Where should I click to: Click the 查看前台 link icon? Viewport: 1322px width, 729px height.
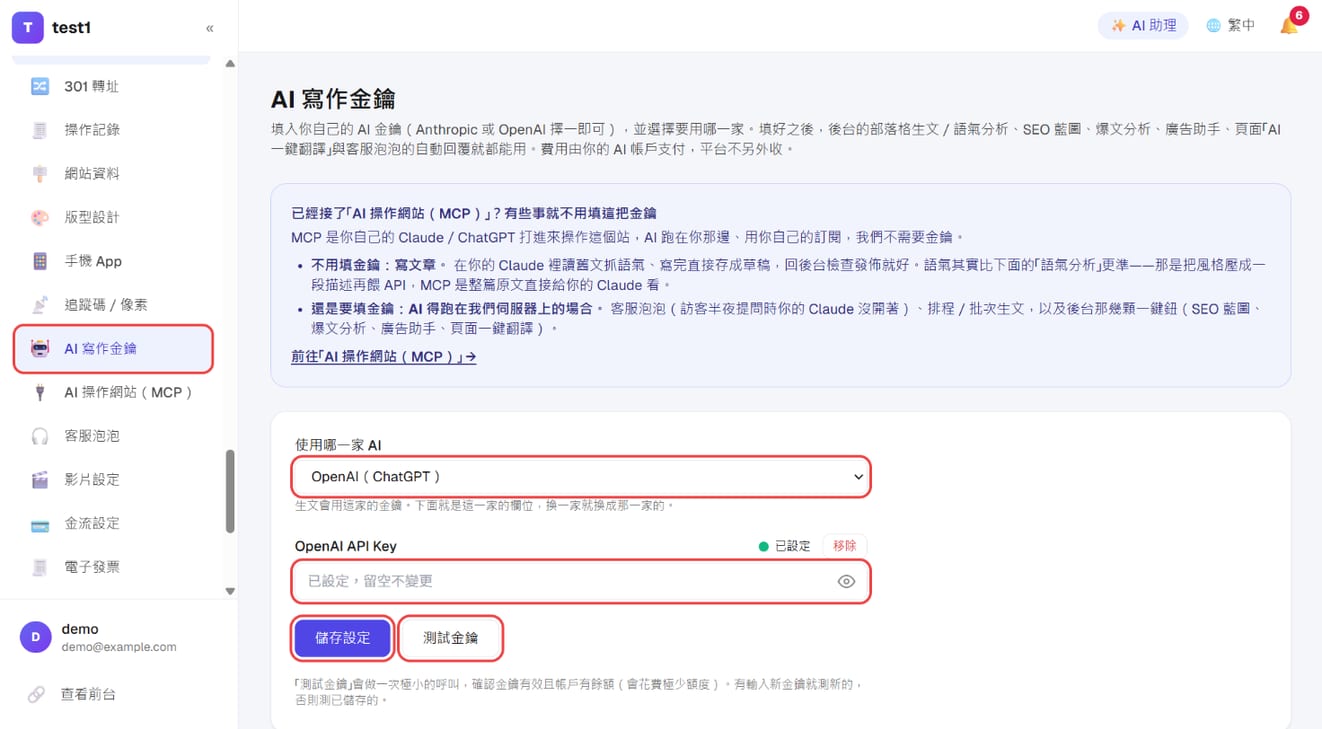[x=36, y=694]
